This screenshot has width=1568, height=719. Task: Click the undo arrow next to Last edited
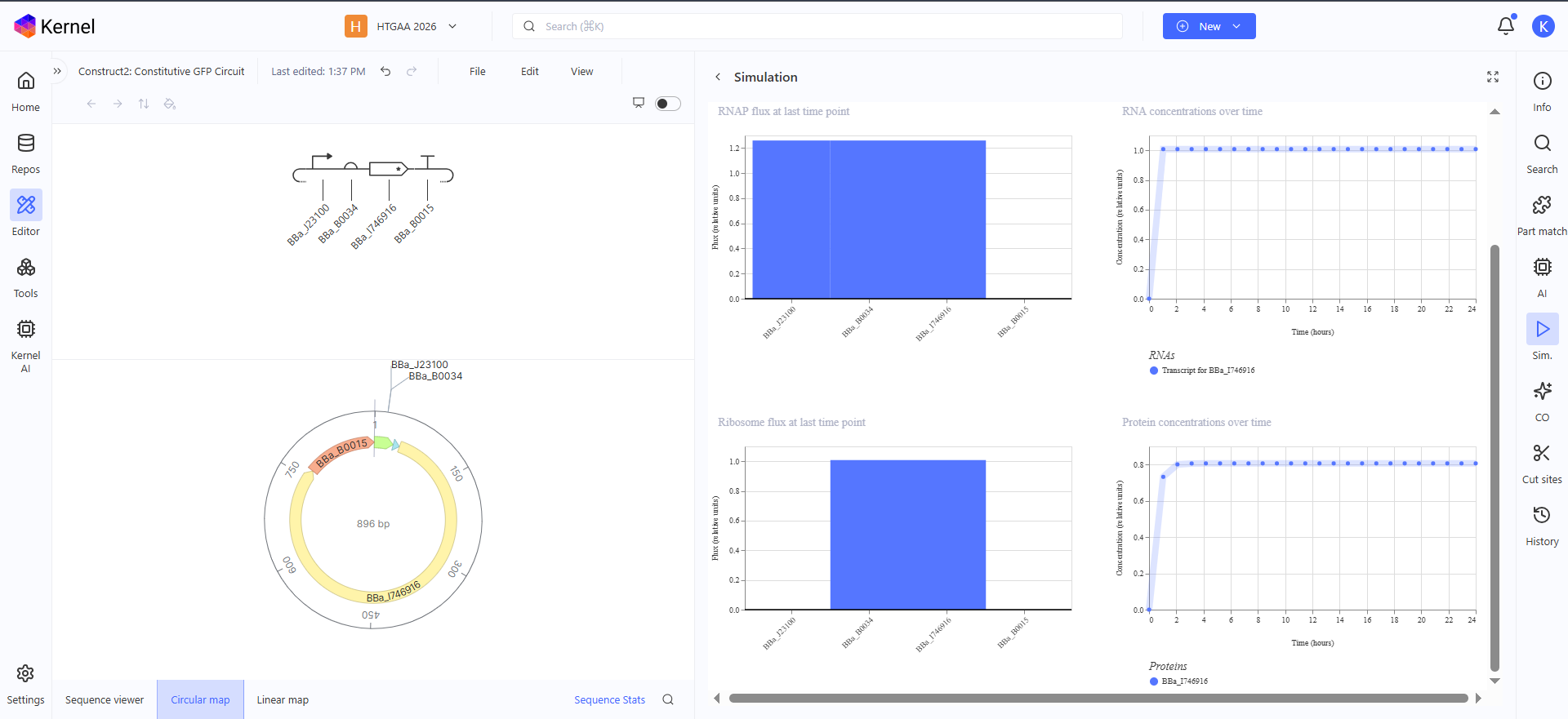(x=385, y=72)
